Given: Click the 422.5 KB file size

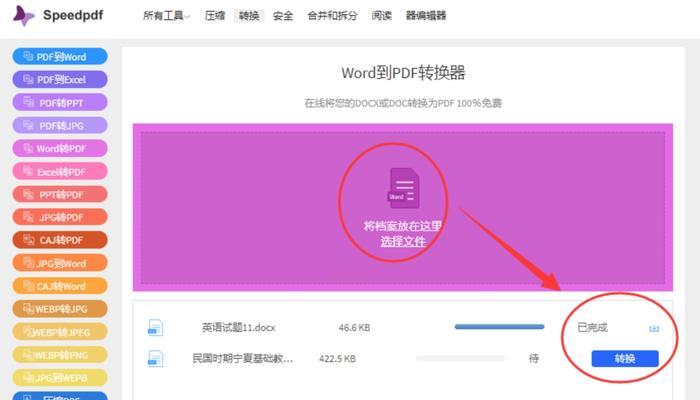Looking at the screenshot, I should pos(338,358).
